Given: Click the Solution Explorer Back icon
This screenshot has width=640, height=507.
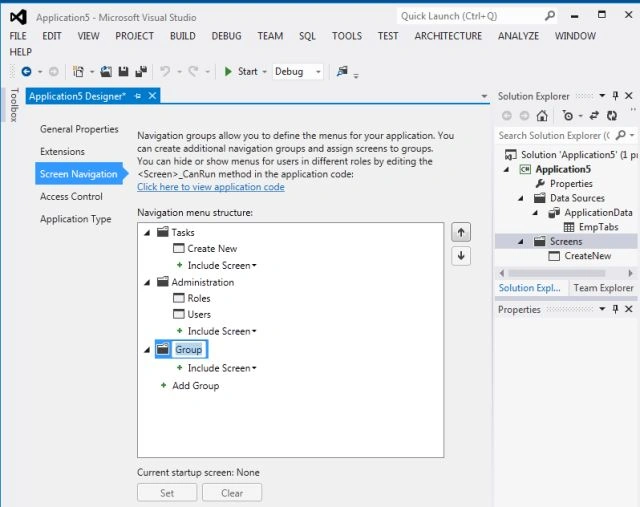Looking at the screenshot, I should (x=507, y=116).
